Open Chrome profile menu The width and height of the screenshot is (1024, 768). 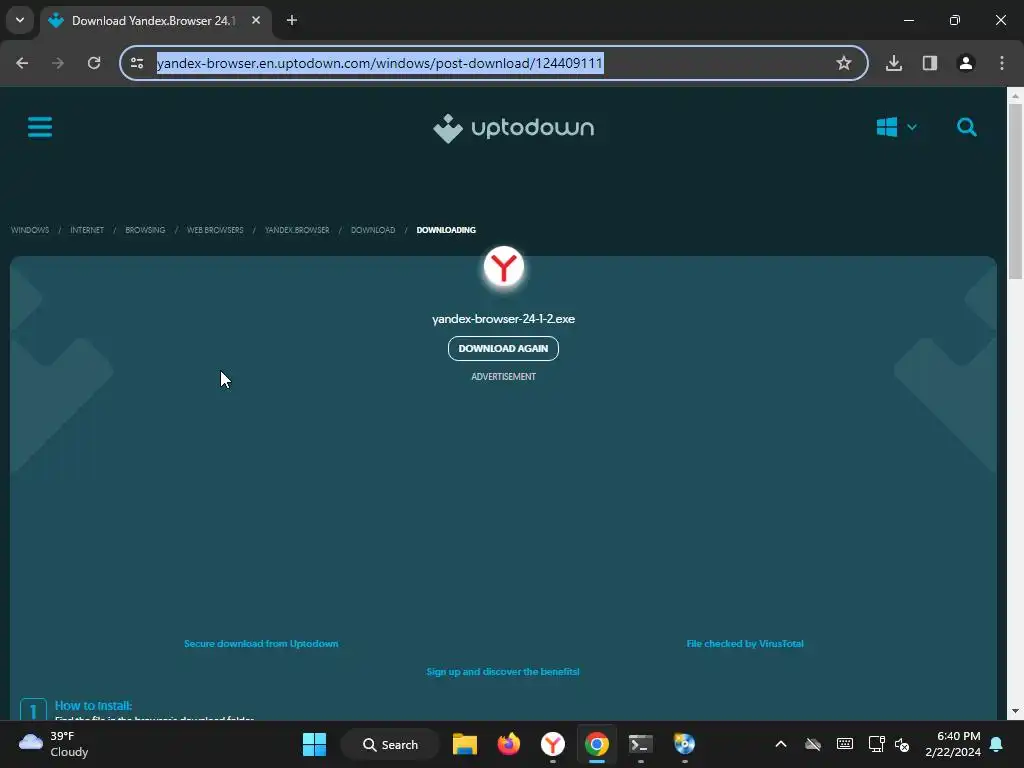pos(966,63)
